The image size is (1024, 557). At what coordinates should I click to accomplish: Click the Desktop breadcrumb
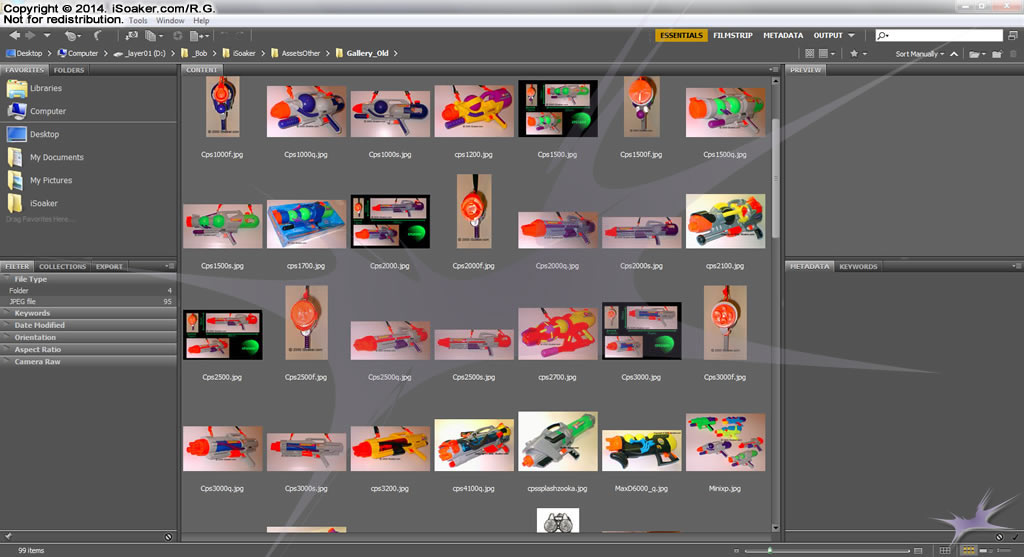click(24, 54)
